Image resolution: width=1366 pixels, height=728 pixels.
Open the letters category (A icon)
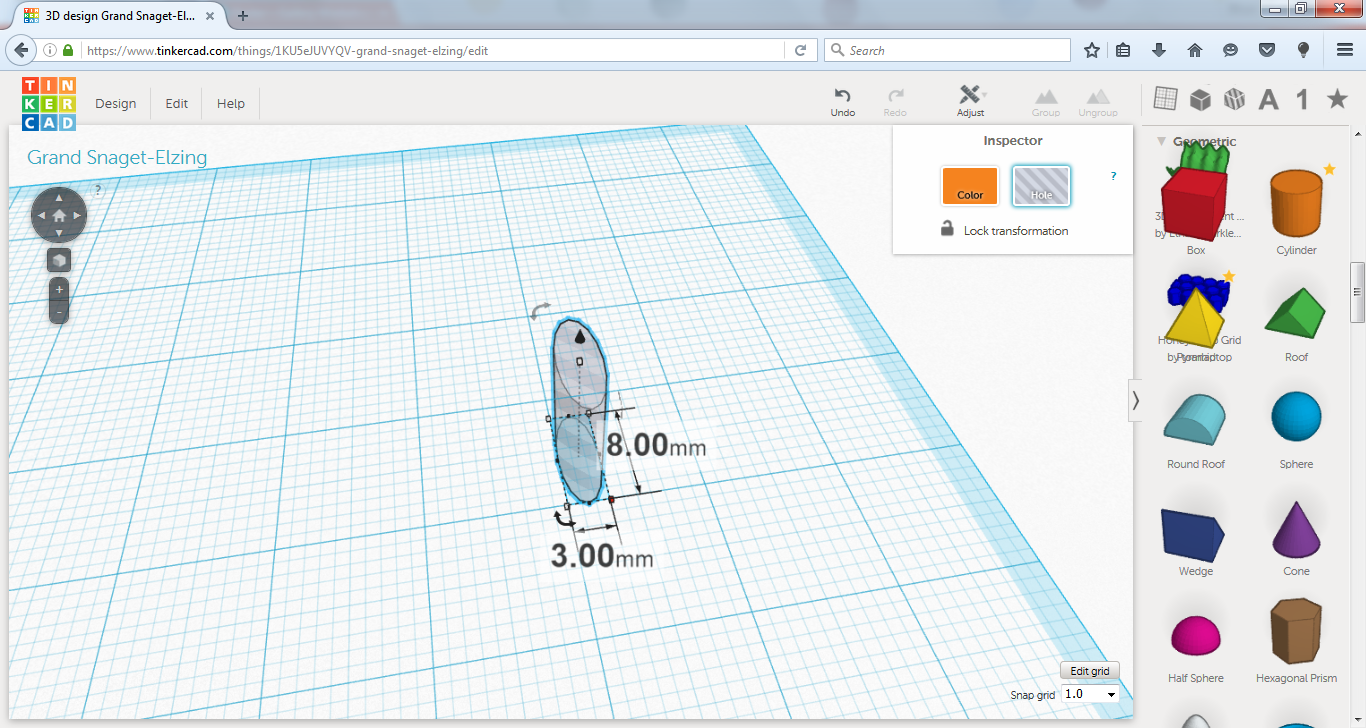tap(1268, 99)
